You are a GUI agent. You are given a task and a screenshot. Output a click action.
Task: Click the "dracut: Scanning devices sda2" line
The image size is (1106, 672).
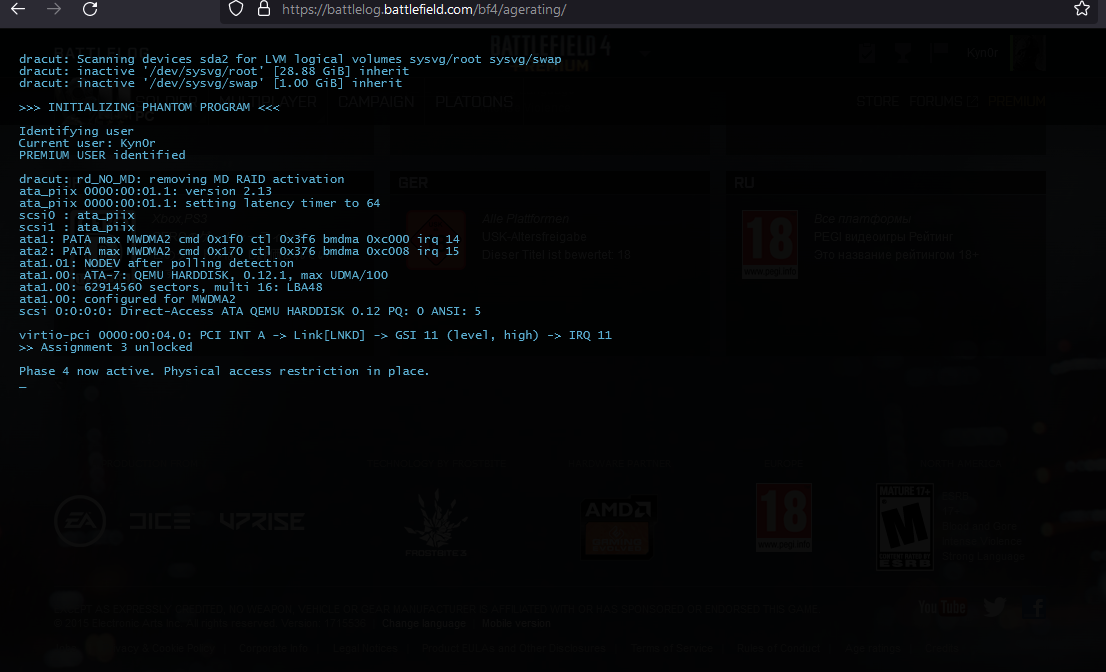click(x=290, y=59)
